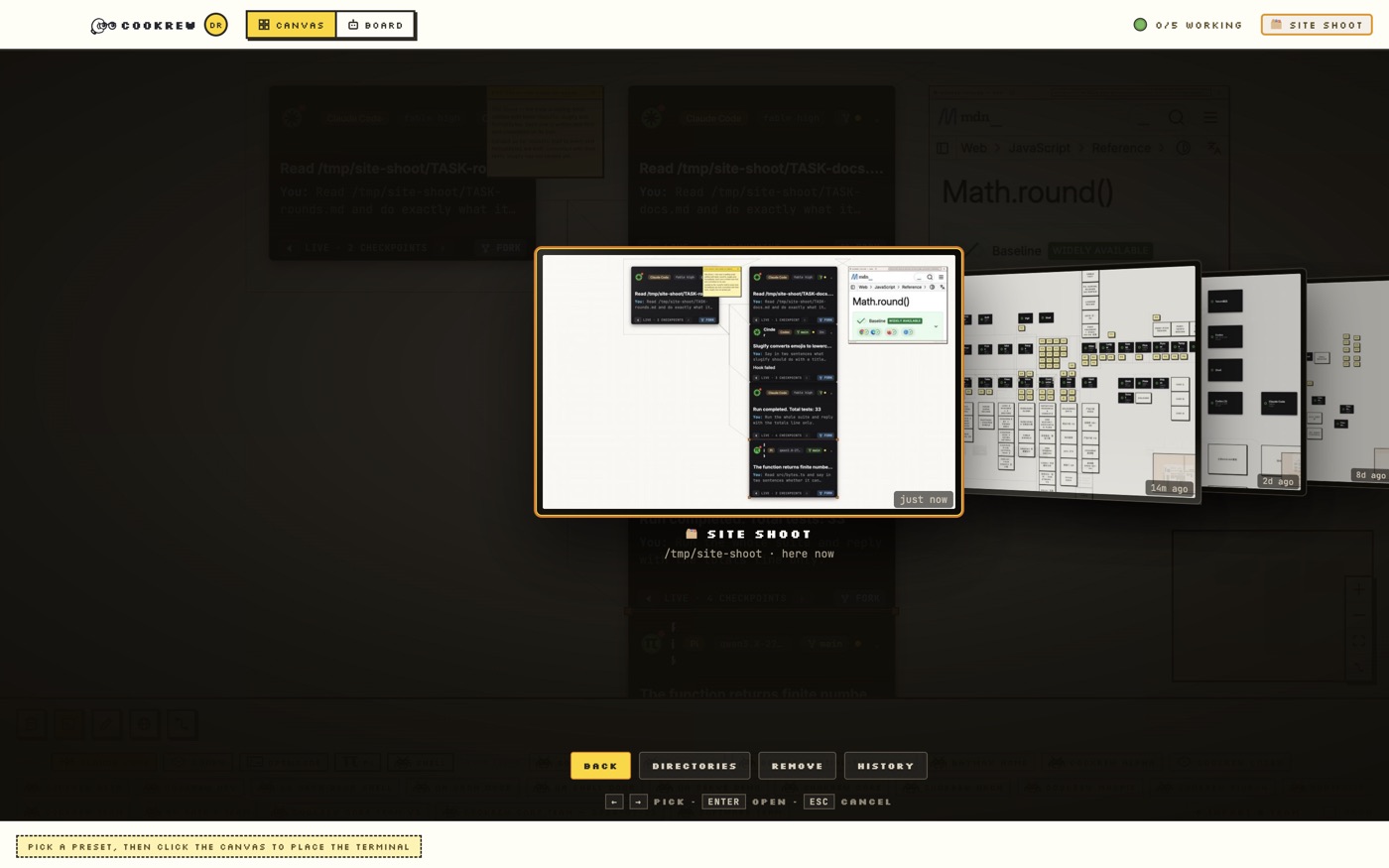Image resolution: width=1389 pixels, height=868 pixels.
Task: Switch to the Canvas tab
Action: click(x=292, y=25)
